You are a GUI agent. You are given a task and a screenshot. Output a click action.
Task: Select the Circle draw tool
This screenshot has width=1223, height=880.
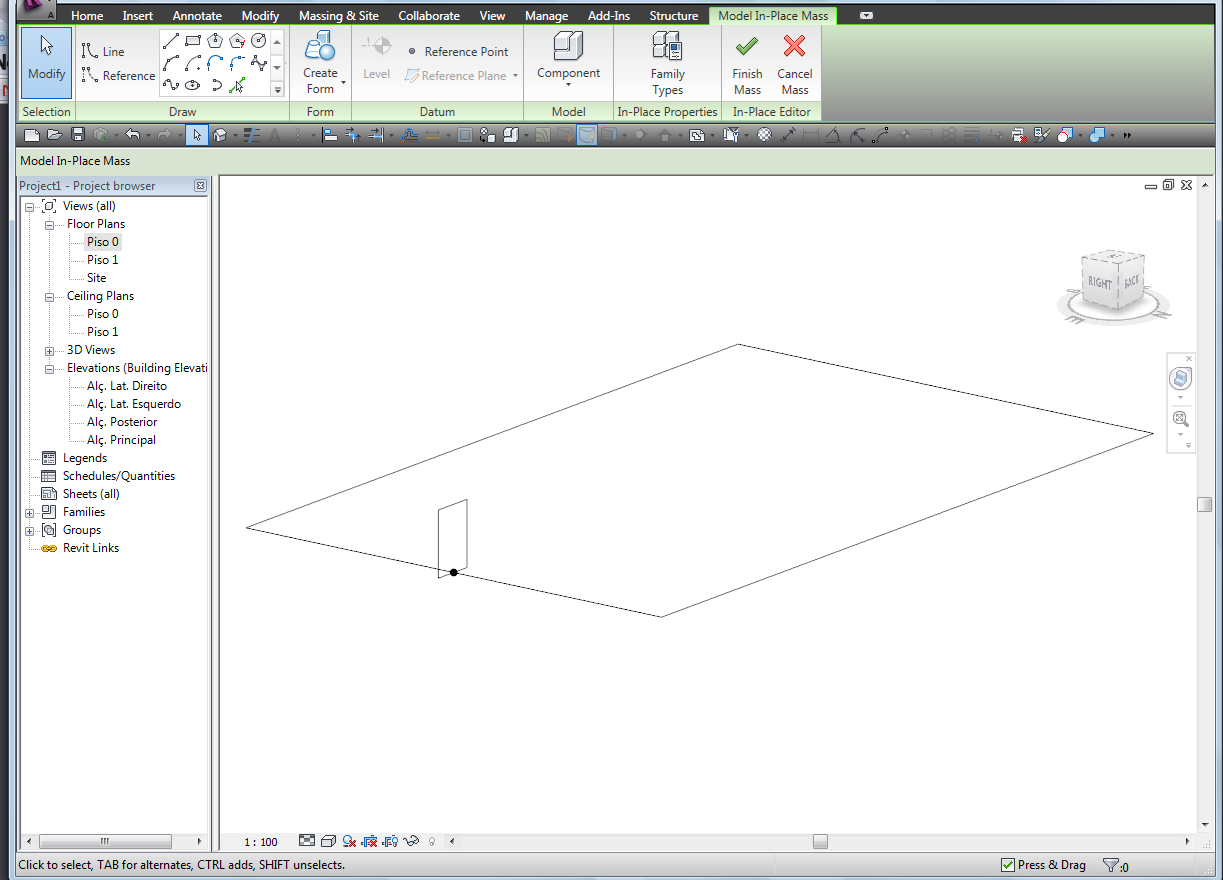pyautogui.click(x=259, y=41)
